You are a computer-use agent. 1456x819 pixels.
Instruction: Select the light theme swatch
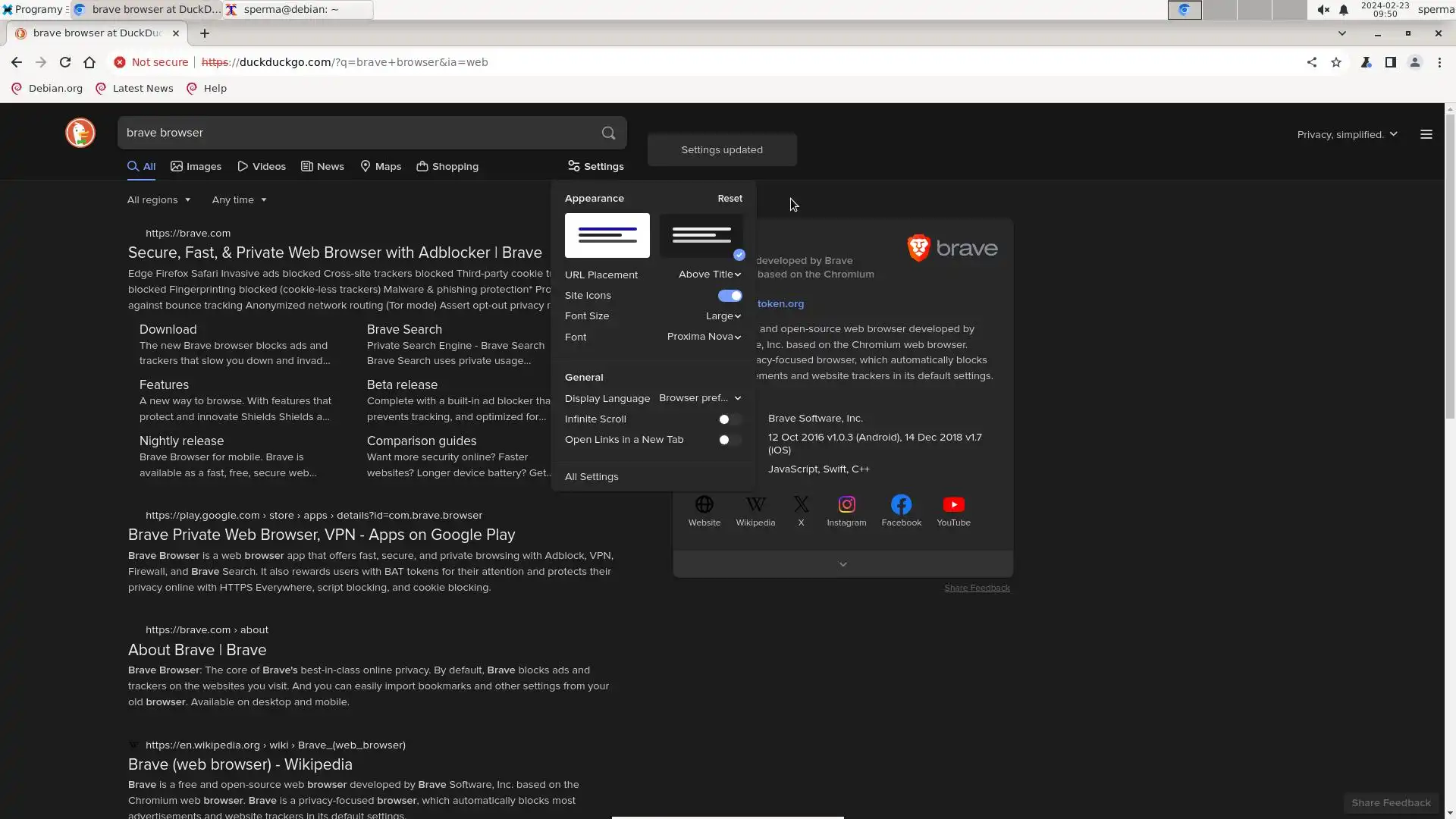click(x=607, y=235)
